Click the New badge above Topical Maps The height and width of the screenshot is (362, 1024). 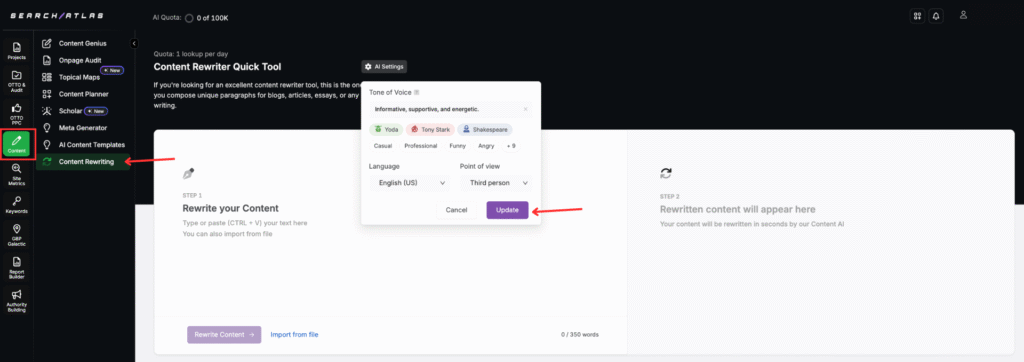click(112, 70)
